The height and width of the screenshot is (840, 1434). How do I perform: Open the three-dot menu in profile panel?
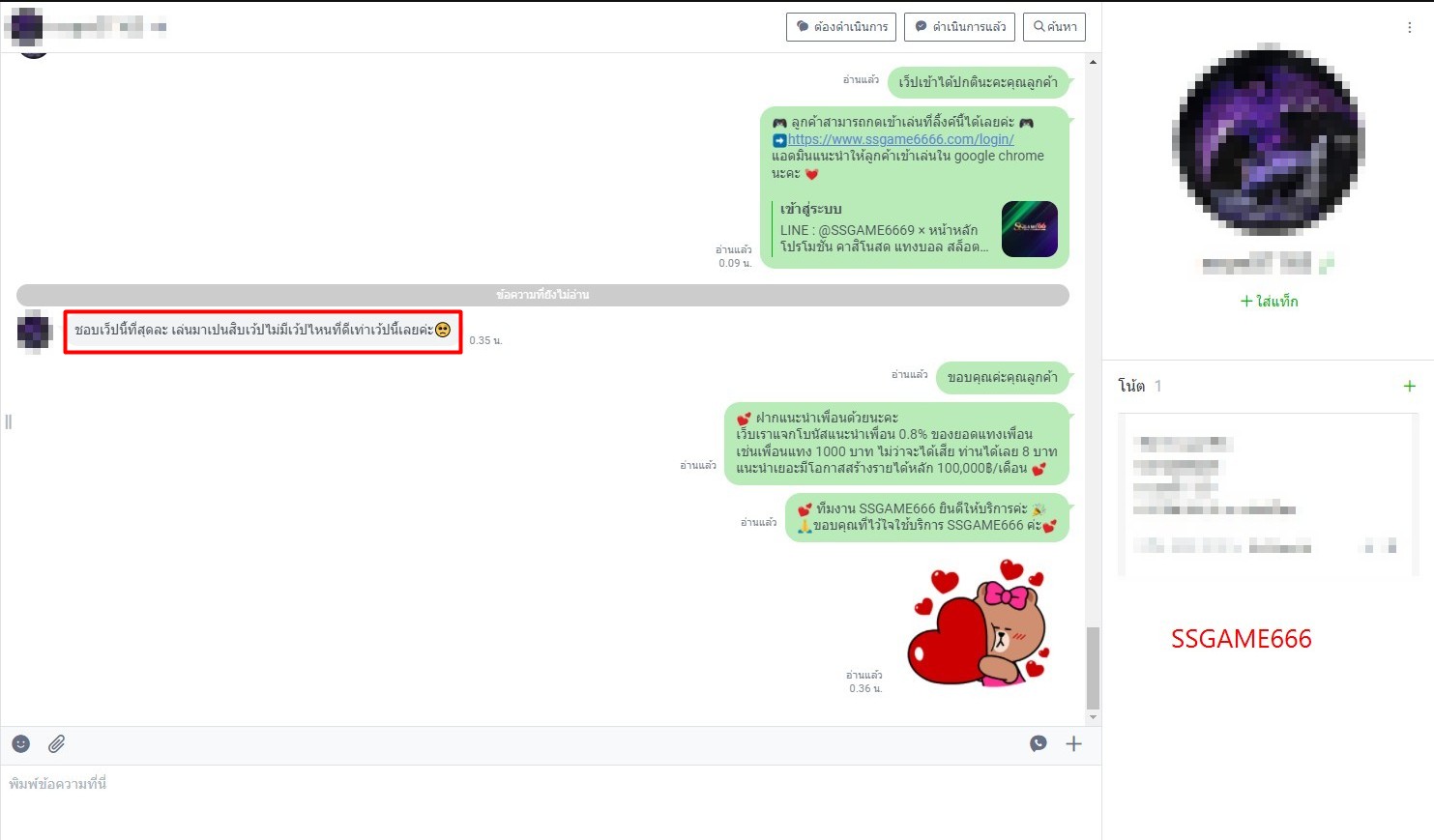[1409, 28]
